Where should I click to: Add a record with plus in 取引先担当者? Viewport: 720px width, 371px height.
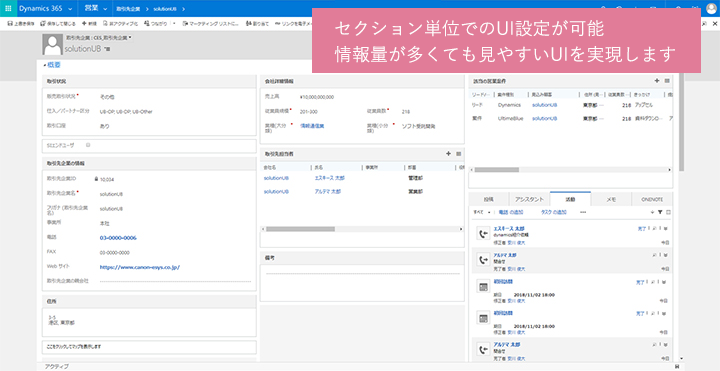pyautogui.click(x=449, y=153)
